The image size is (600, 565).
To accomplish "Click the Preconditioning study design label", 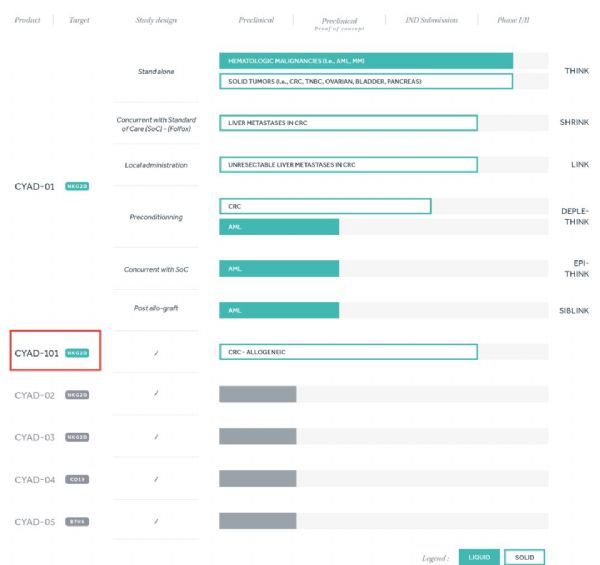I will [156, 217].
